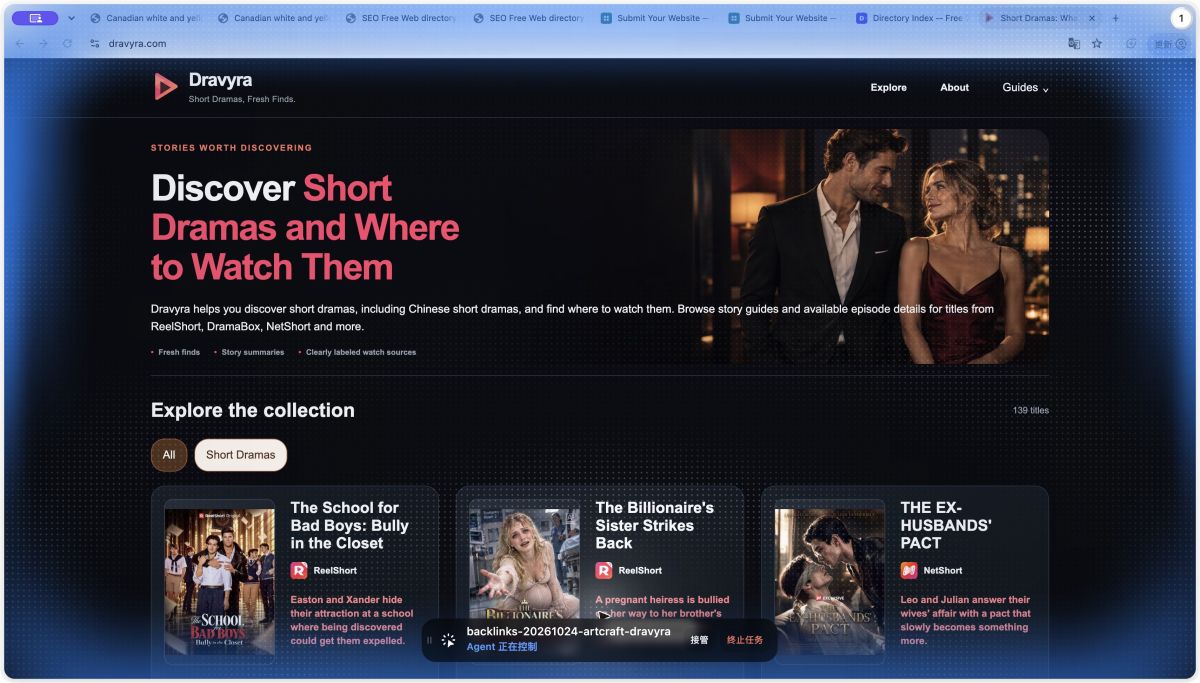Reload the page with the refresh icon

click(x=67, y=44)
